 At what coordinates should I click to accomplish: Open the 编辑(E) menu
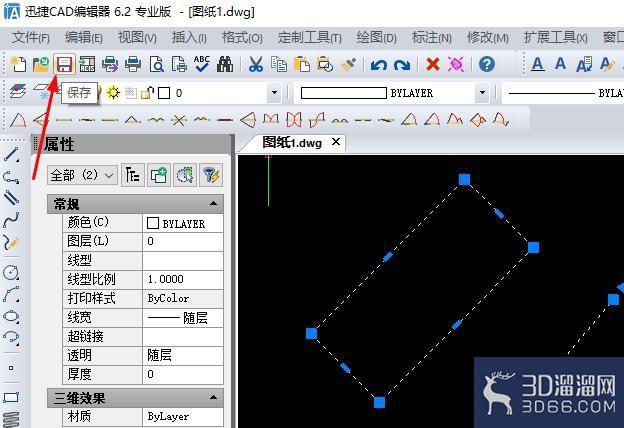84,38
